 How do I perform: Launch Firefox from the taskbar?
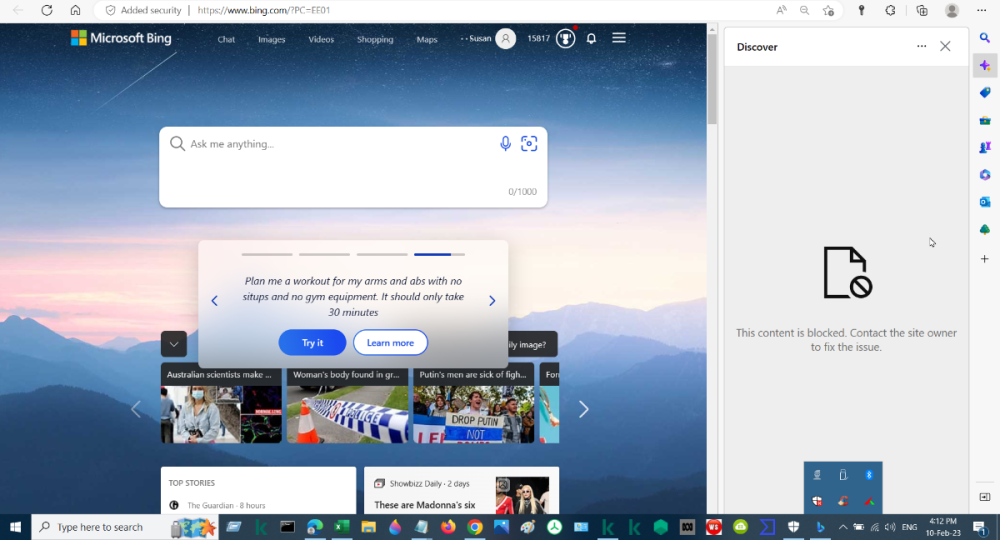pos(447,527)
